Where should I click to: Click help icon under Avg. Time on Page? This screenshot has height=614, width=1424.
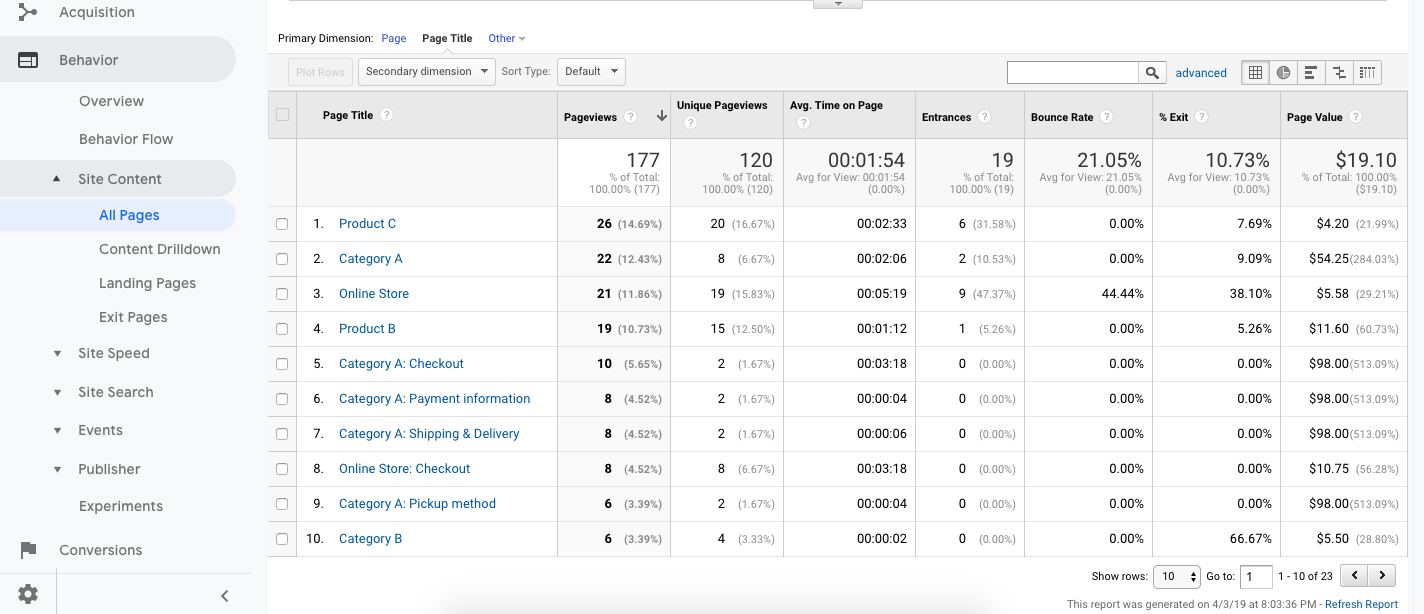[x=803, y=123]
